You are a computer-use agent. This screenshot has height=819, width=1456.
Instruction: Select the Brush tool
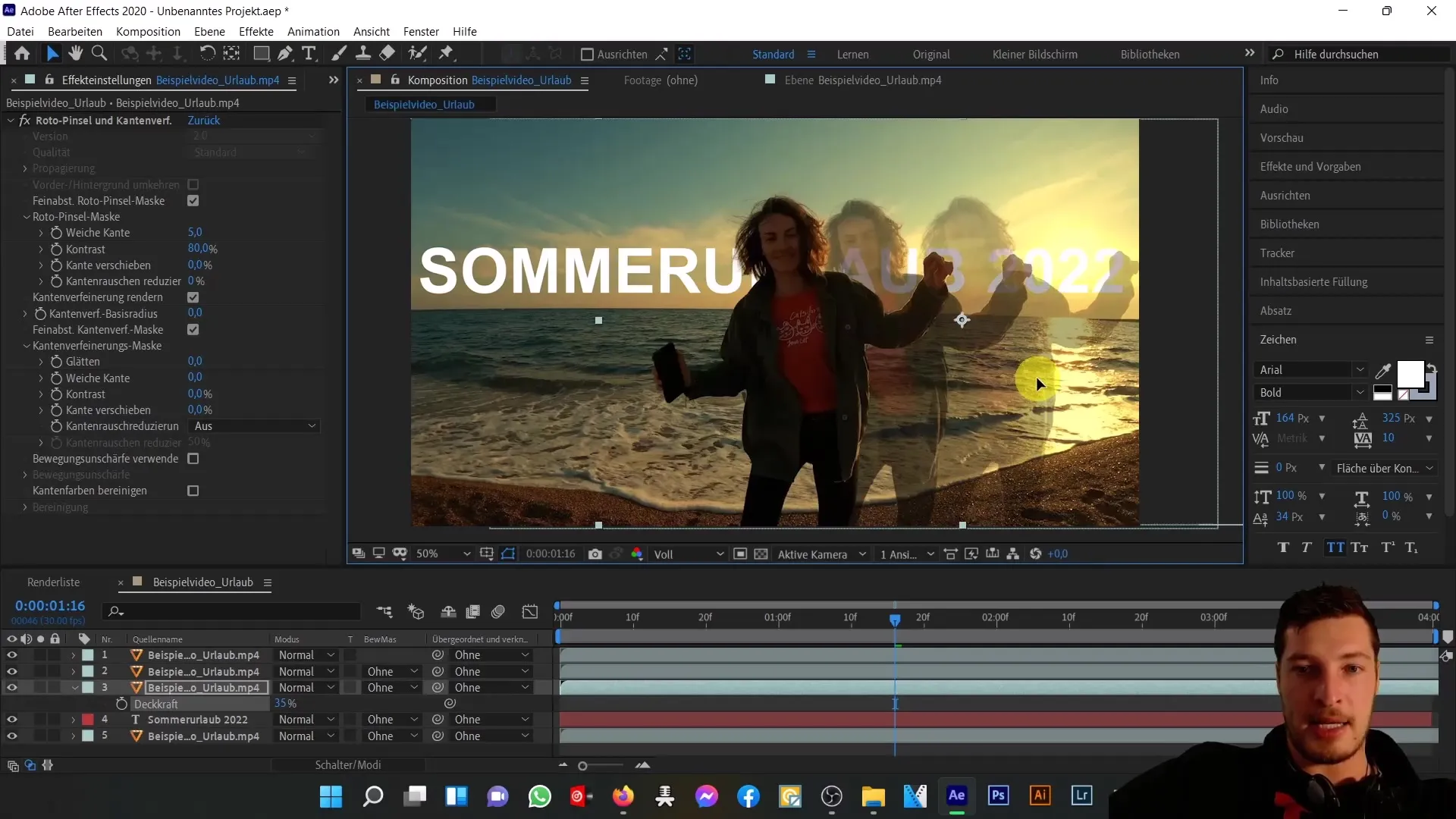tap(339, 54)
